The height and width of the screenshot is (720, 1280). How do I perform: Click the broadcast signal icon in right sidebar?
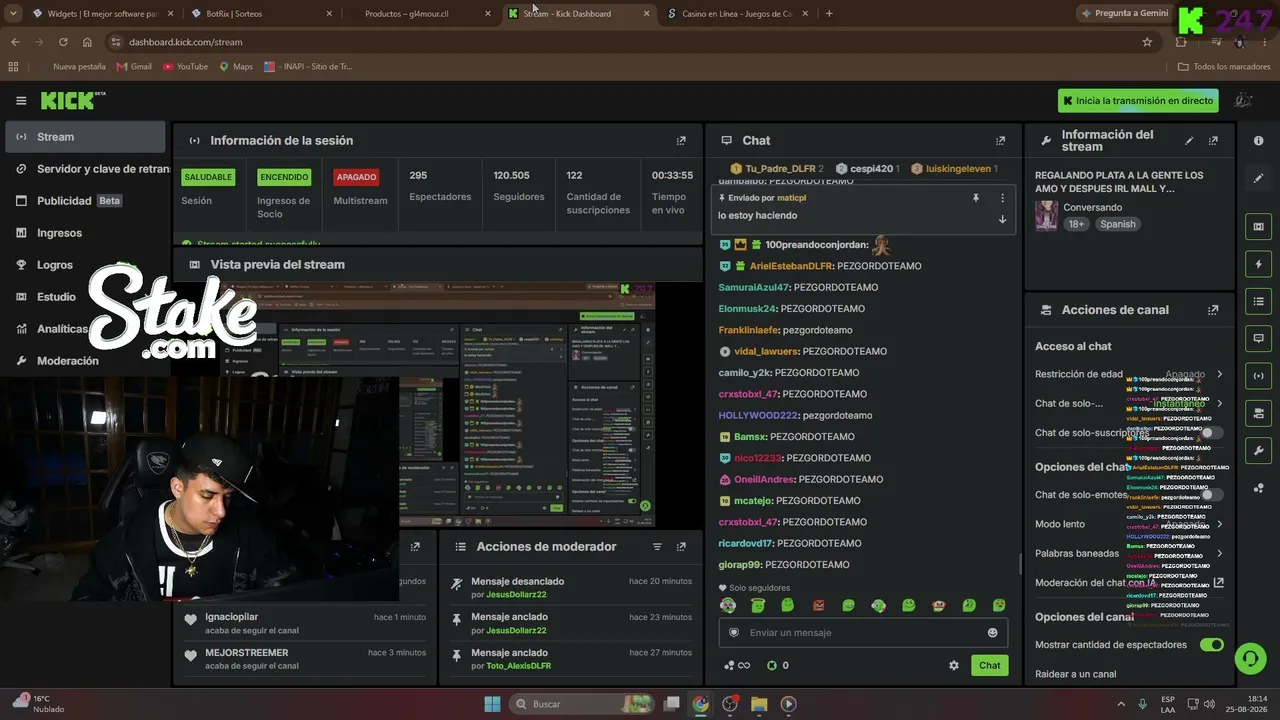(x=1258, y=375)
